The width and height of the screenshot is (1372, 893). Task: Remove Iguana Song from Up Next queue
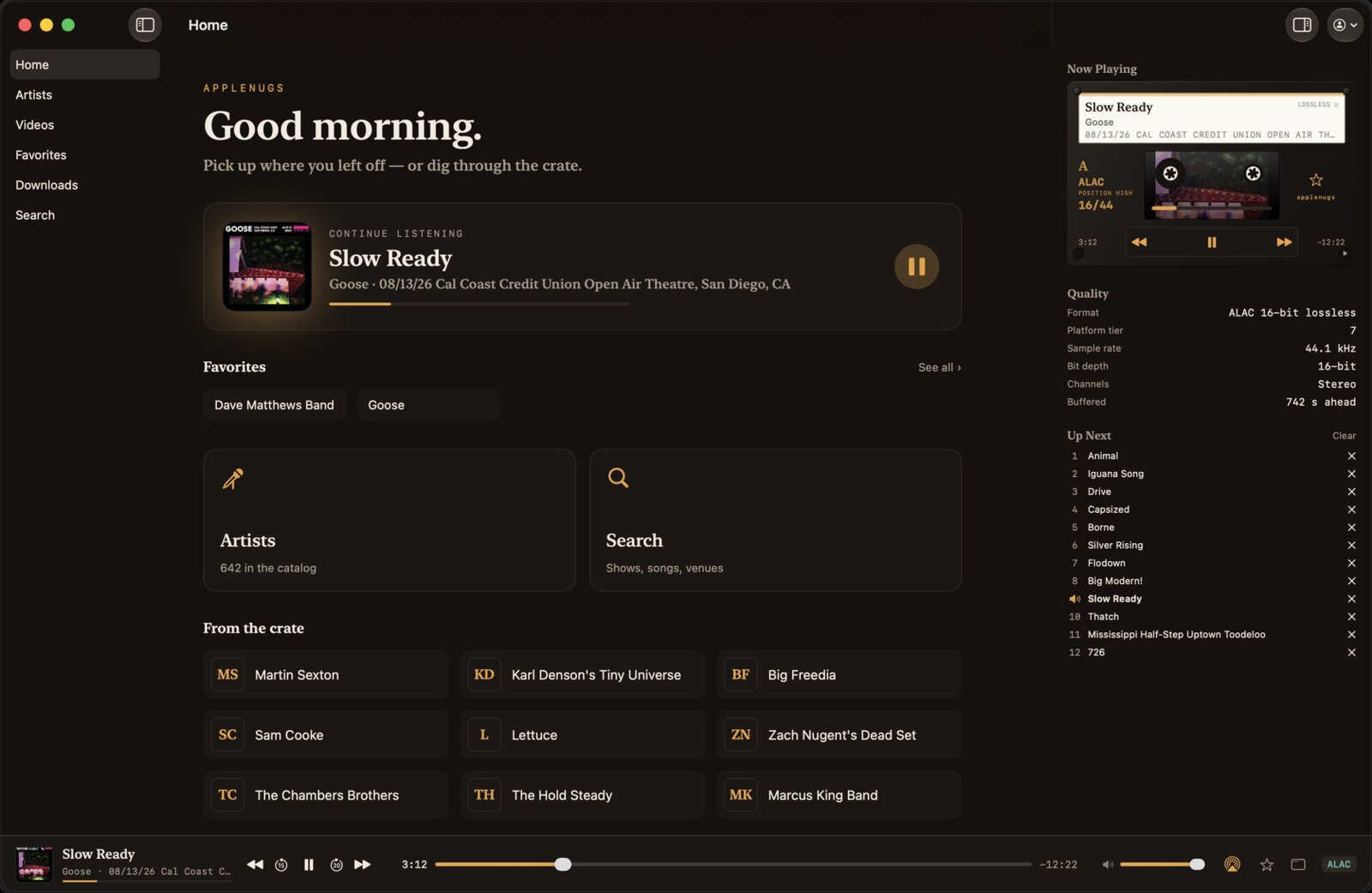[x=1351, y=474]
